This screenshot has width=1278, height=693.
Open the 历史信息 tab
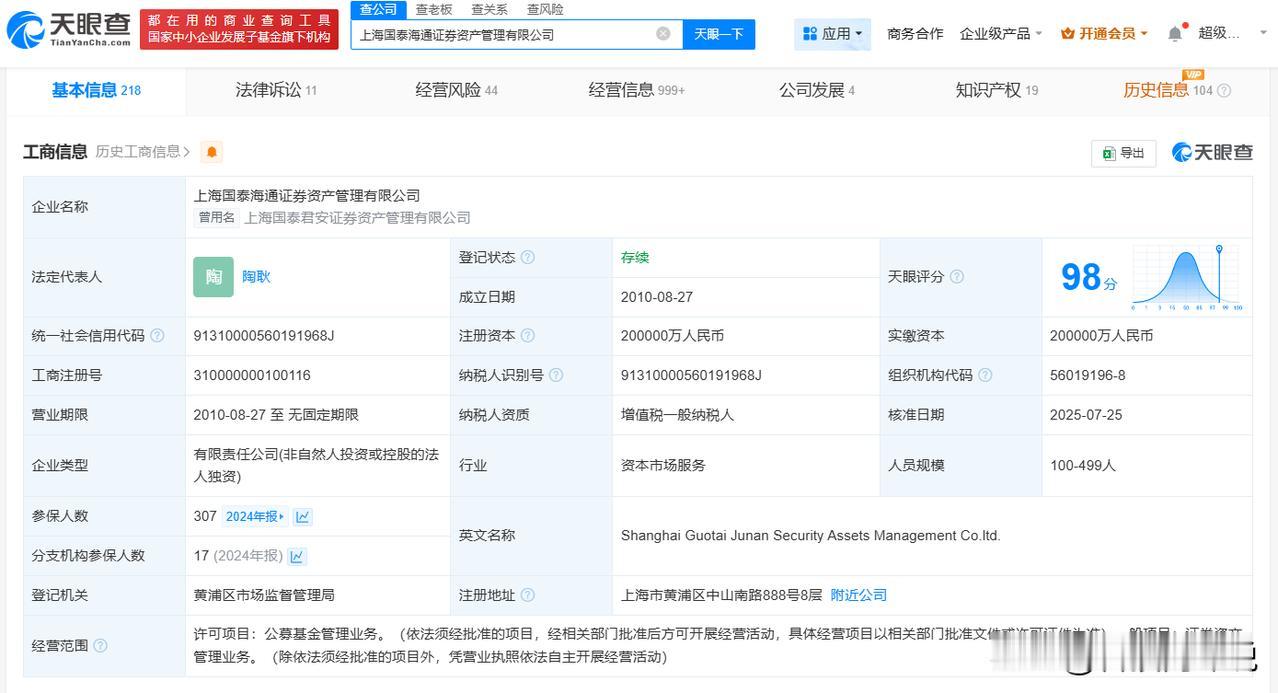[1167, 90]
